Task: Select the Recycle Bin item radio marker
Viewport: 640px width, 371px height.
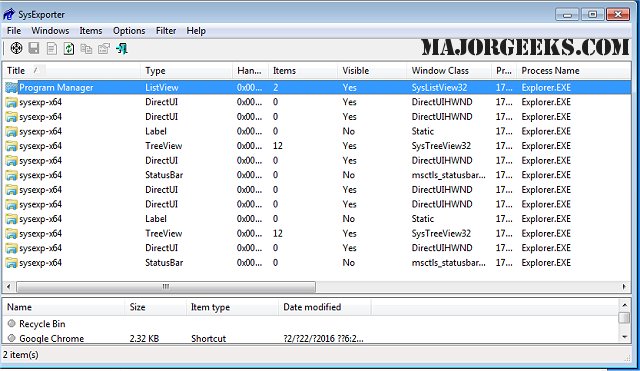Action: coord(11,323)
